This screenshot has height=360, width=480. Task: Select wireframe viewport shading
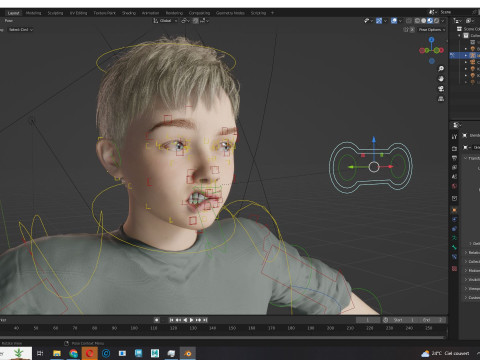pyautogui.click(x=417, y=21)
